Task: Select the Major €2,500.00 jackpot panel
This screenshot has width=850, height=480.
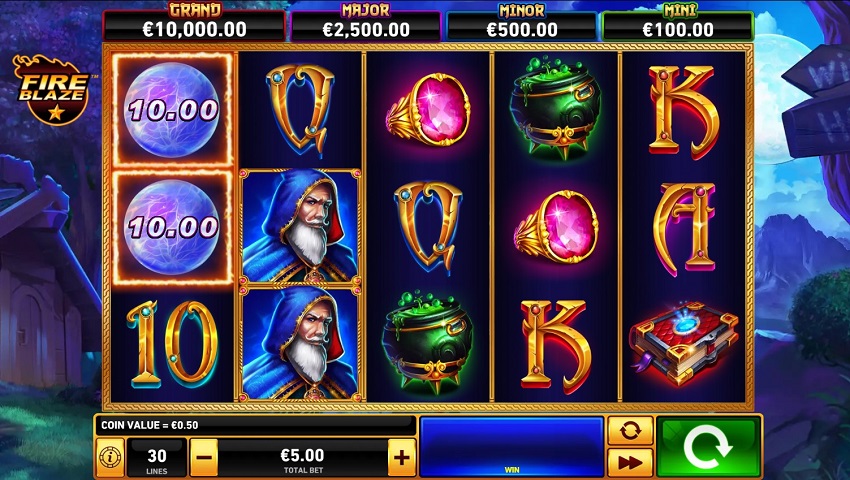Action: tap(366, 22)
